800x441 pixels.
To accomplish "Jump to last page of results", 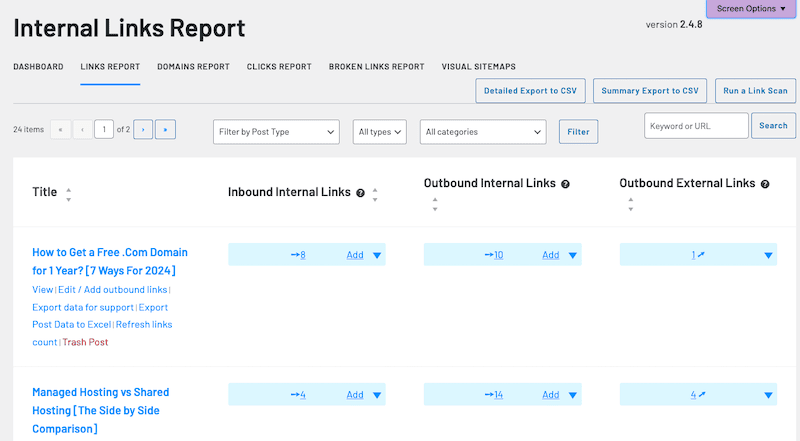I will click(165, 130).
